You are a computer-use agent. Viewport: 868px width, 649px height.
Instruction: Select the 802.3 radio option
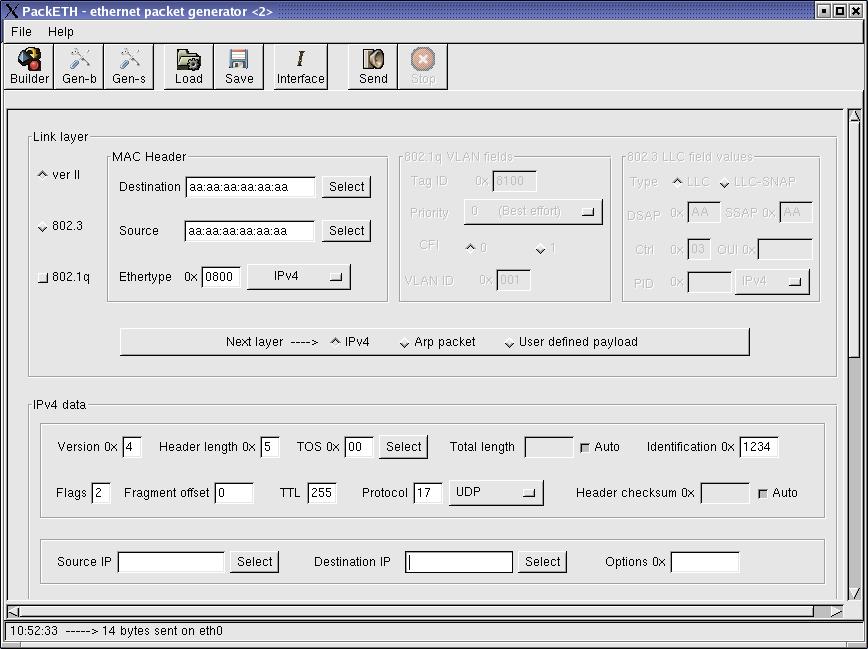(43, 228)
